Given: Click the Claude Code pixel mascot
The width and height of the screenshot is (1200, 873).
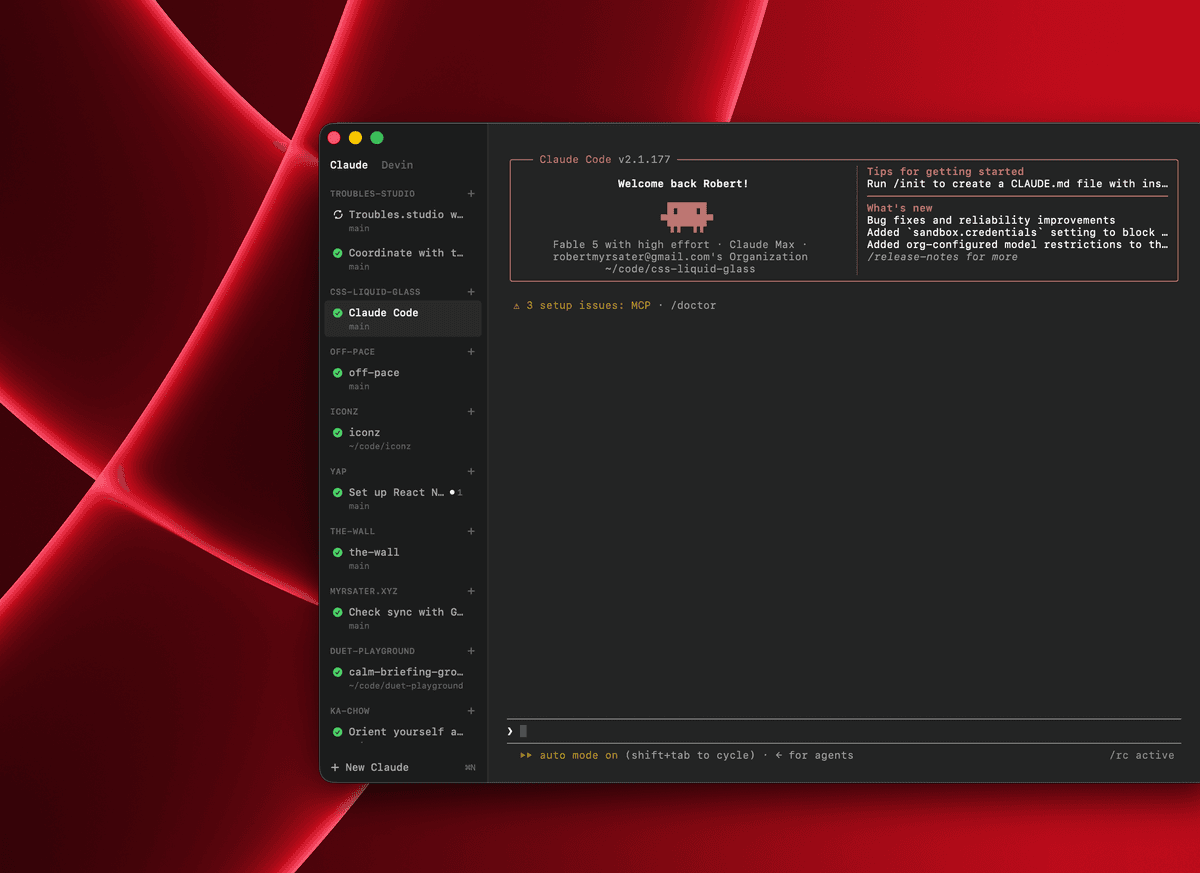Looking at the screenshot, I should [x=686, y=216].
